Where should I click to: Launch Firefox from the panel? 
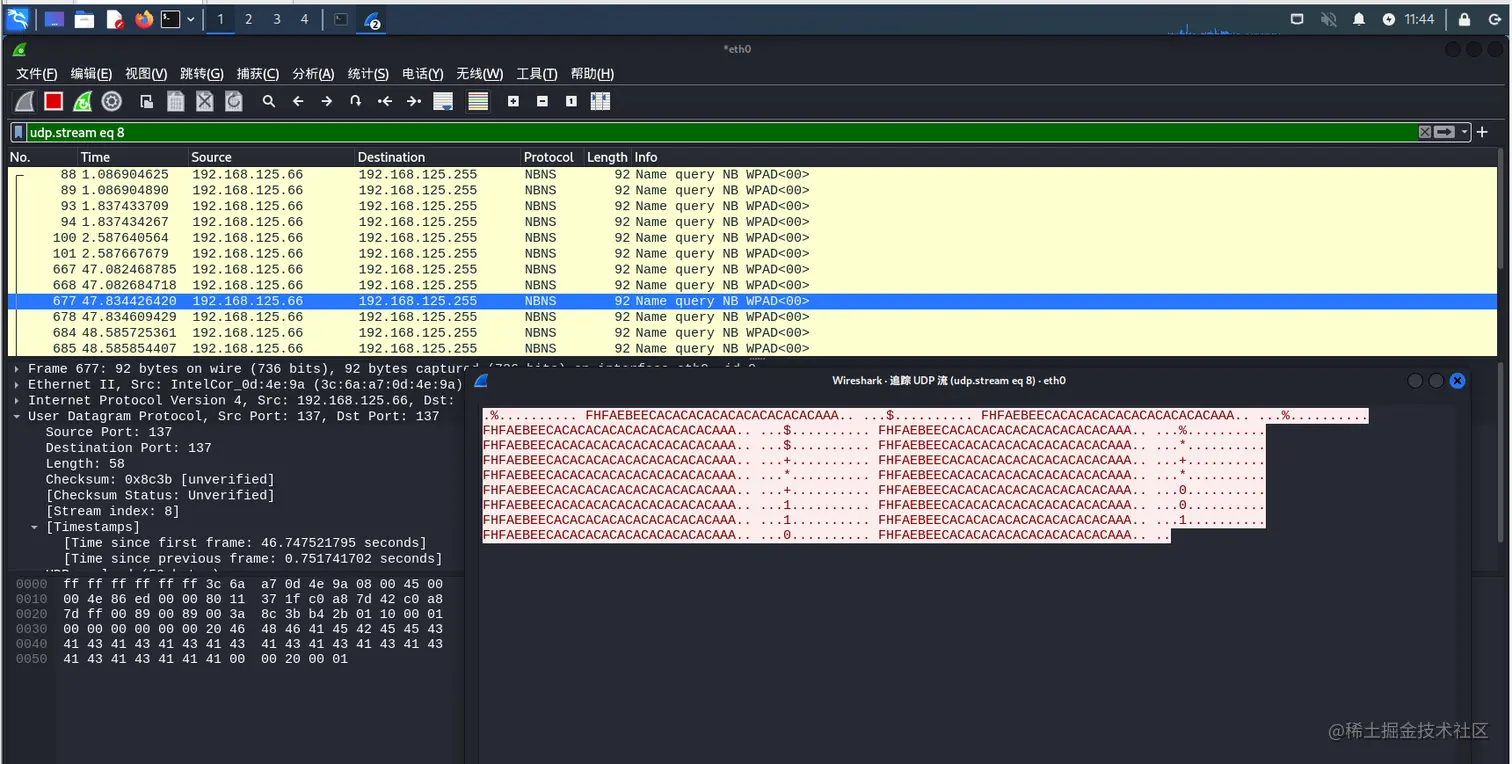[144, 19]
